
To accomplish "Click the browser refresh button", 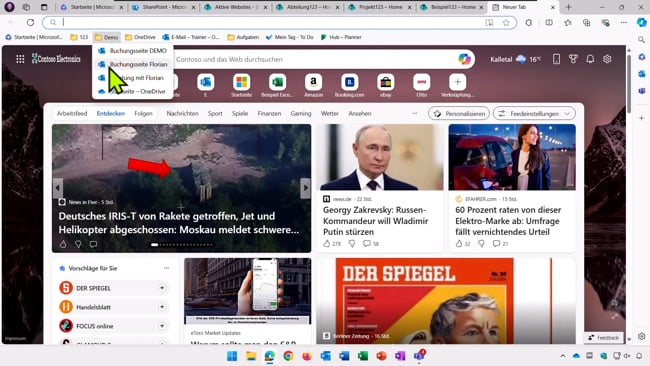I will (x=30, y=22).
